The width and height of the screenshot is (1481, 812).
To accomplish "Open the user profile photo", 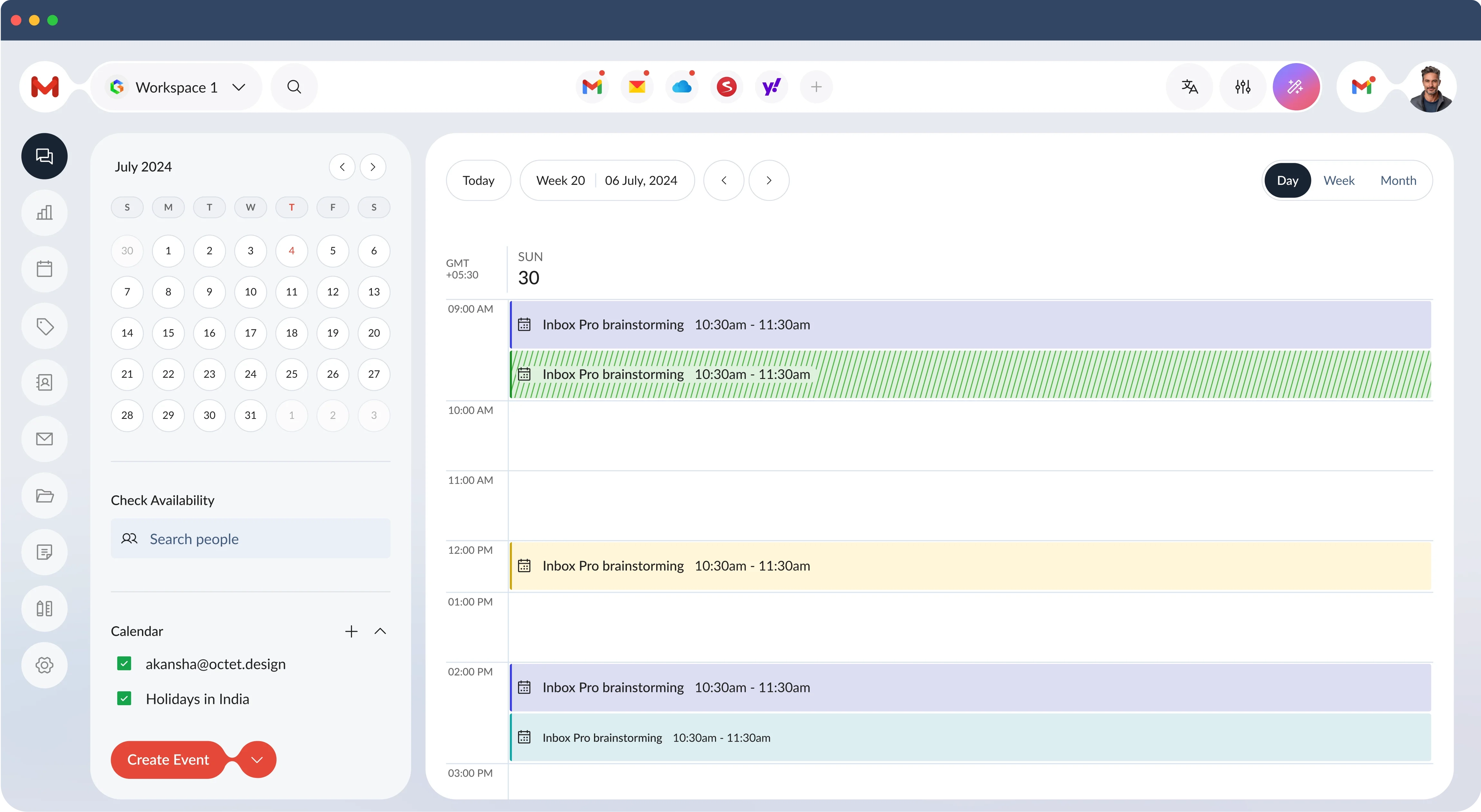I will click(1431, 87).
